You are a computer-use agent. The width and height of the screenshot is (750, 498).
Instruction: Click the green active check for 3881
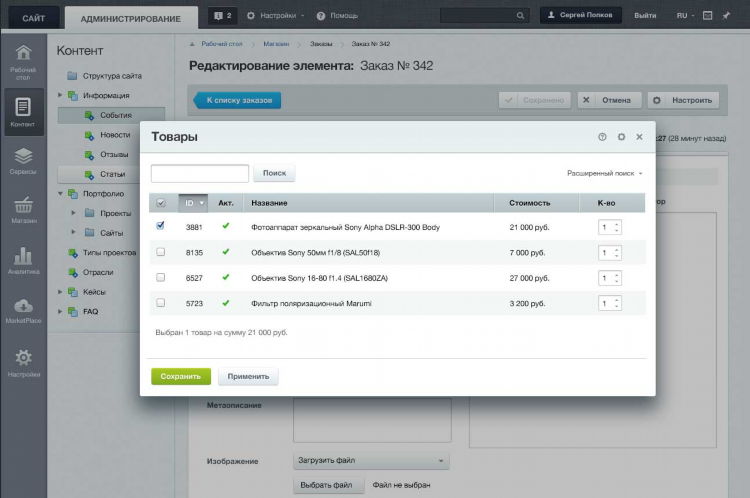[x=226, y=225]
